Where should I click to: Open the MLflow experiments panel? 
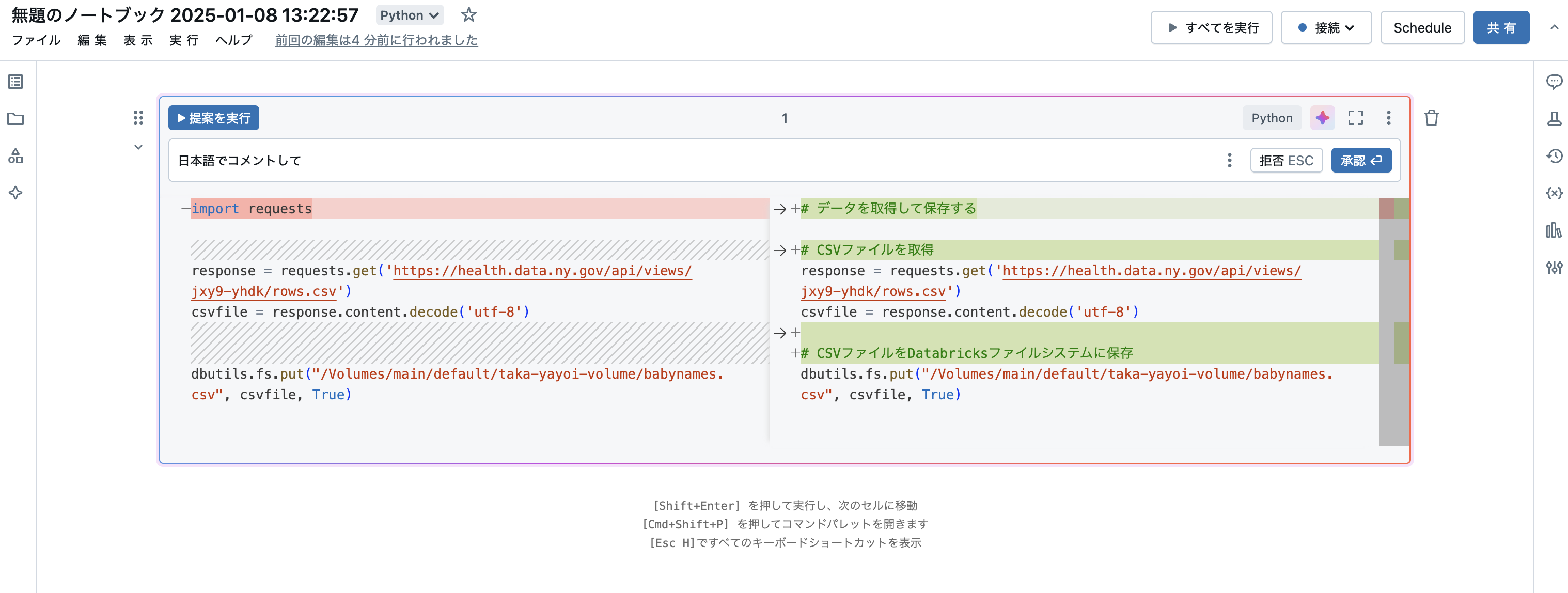(1555, 119)
